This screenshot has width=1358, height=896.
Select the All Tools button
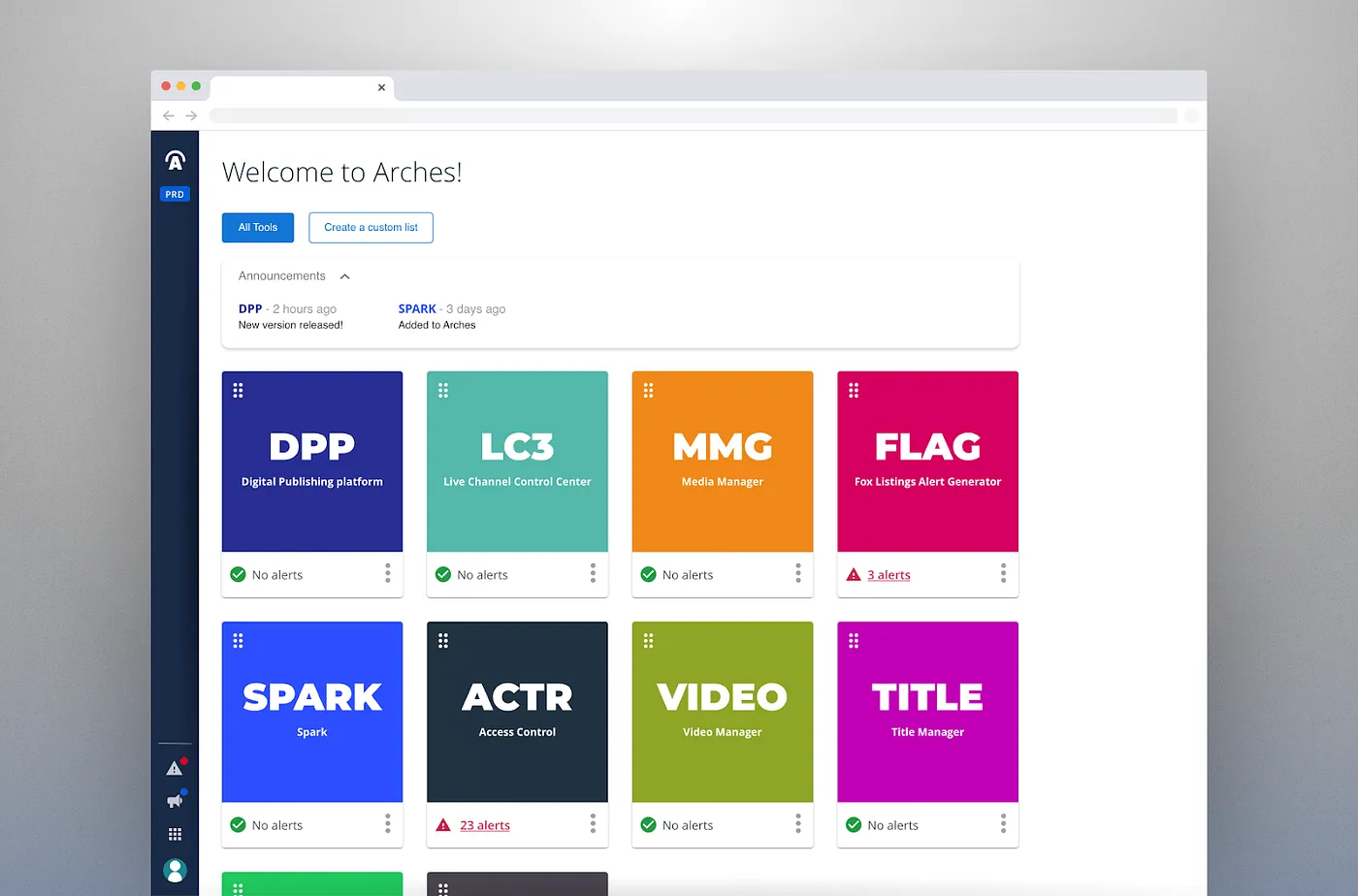tap(258, 227)
